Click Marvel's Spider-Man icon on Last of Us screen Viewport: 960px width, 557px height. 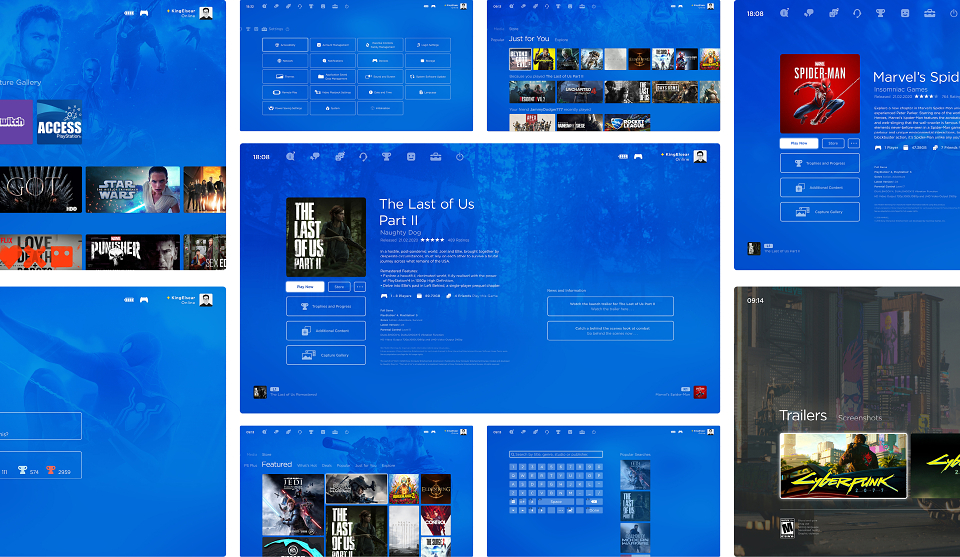click(x=700, y=392)
